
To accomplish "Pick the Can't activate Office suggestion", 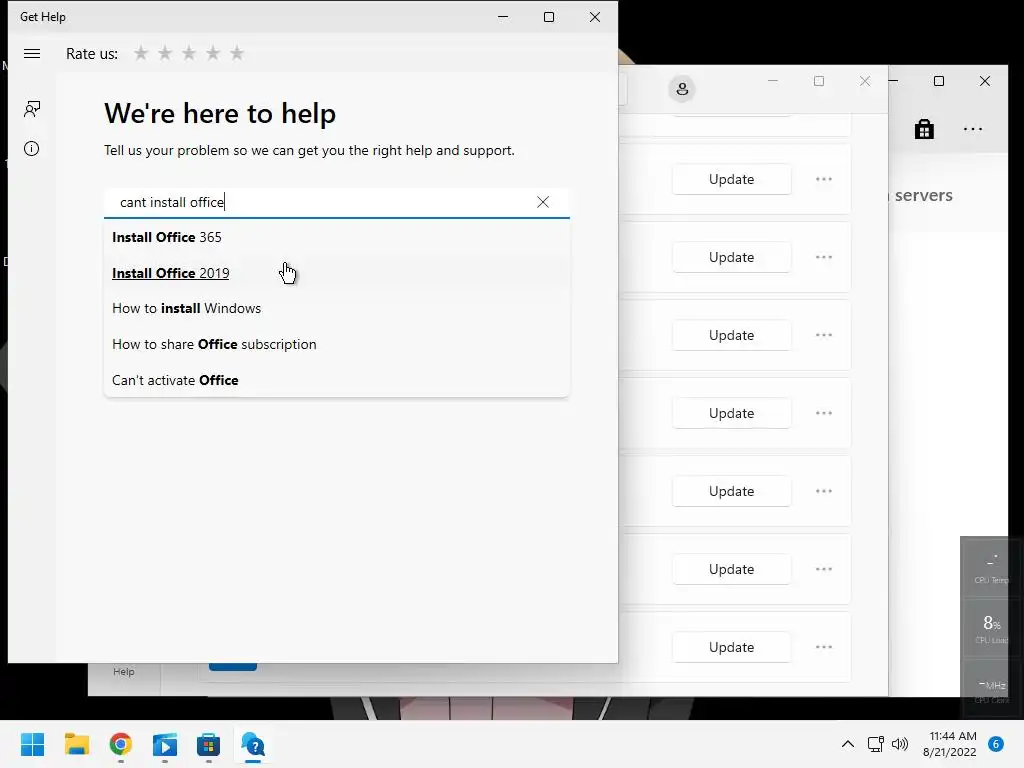I will point(336,380).
